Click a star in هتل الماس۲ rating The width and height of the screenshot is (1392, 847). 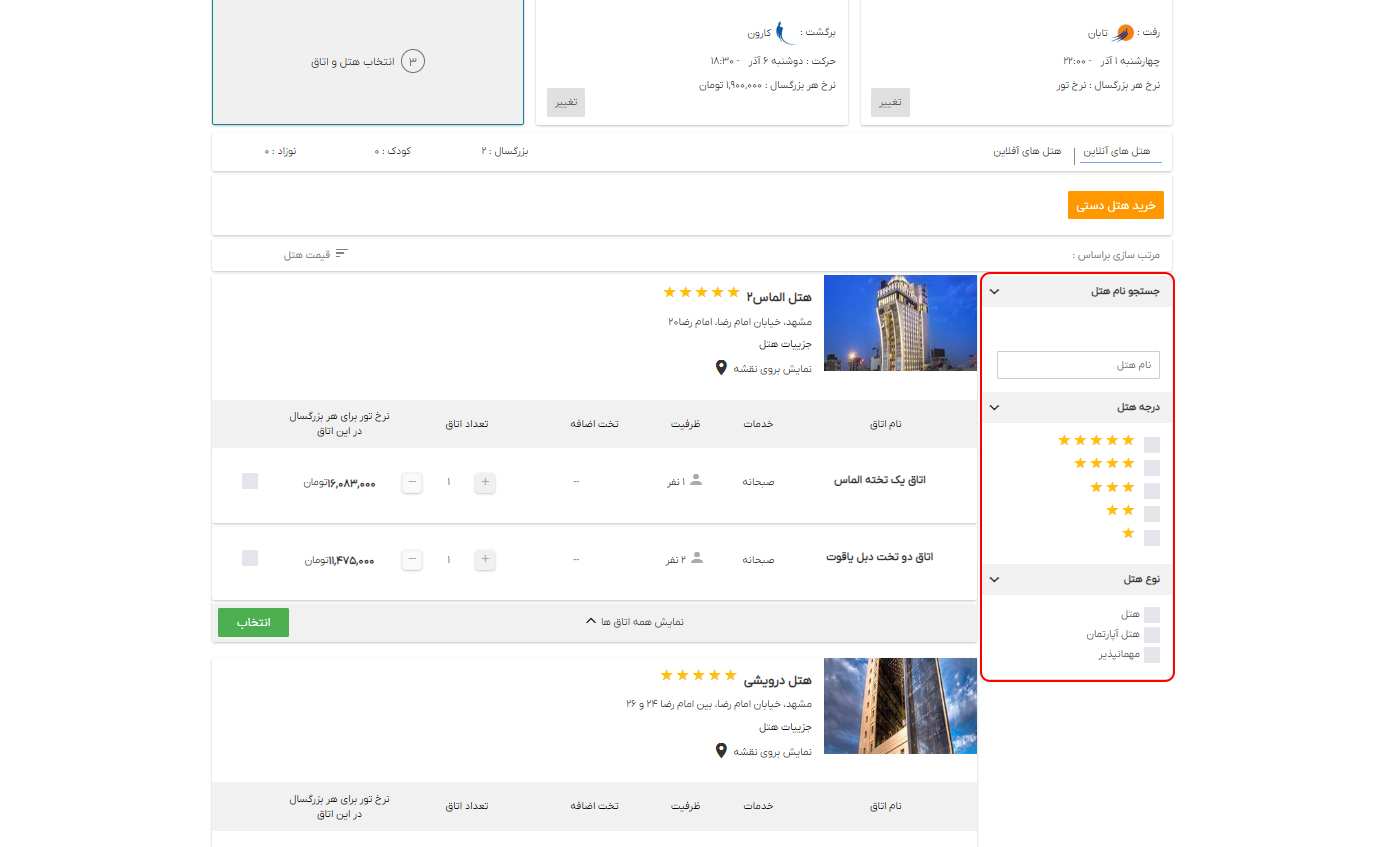tap(700, 292)
